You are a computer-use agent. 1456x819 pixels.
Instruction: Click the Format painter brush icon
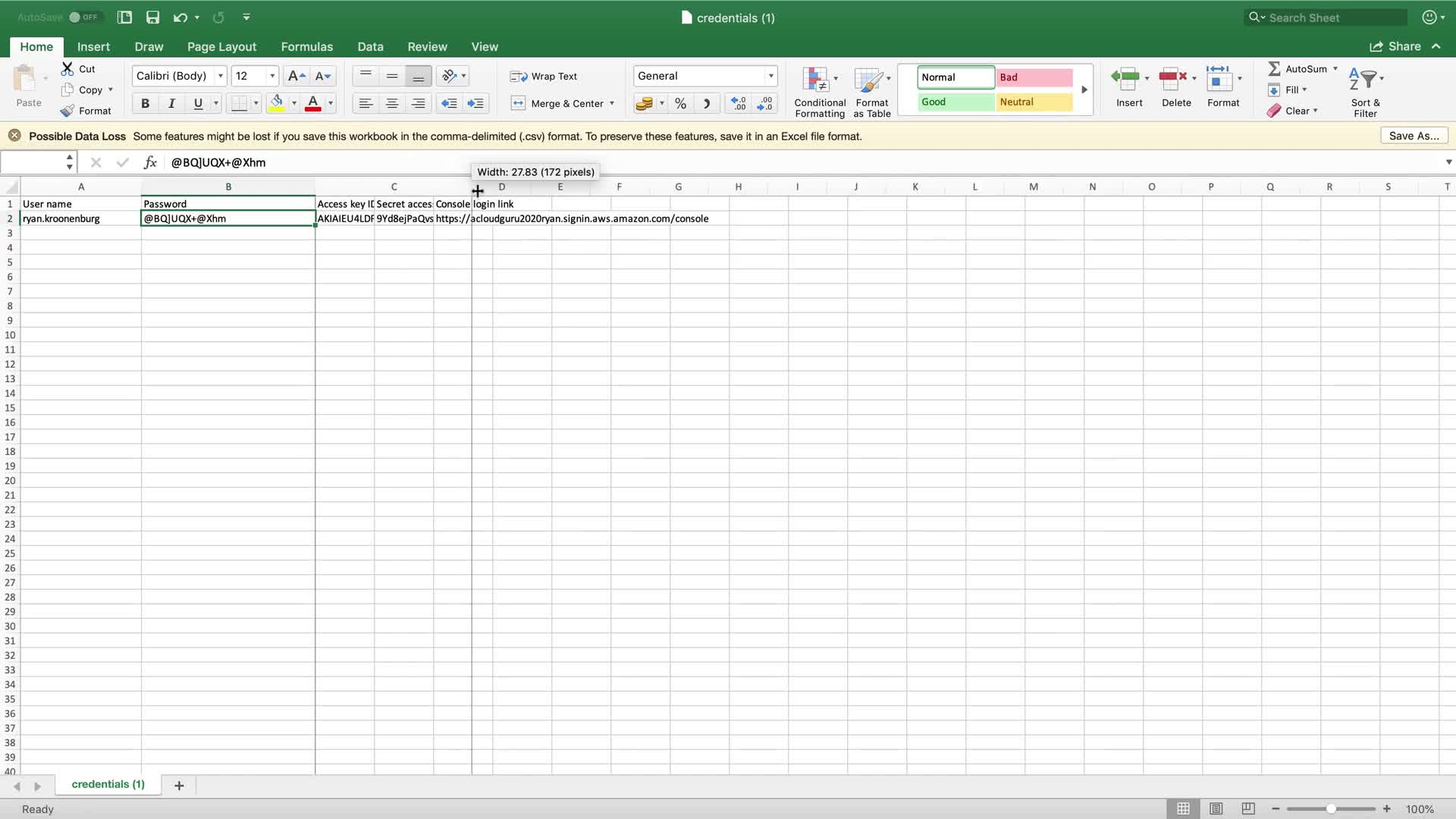(67, 111)
